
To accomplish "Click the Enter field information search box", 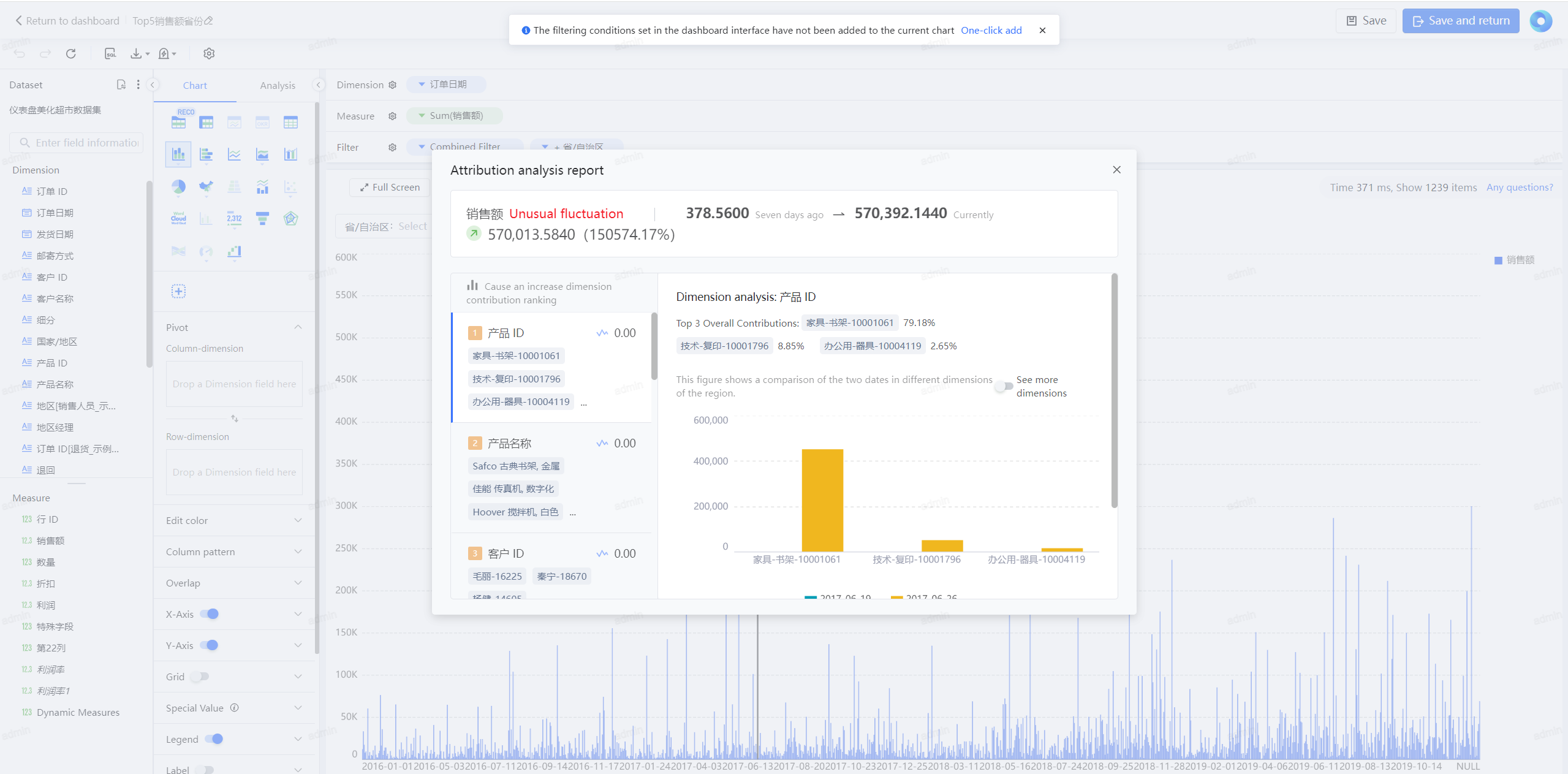I will 77,143.
